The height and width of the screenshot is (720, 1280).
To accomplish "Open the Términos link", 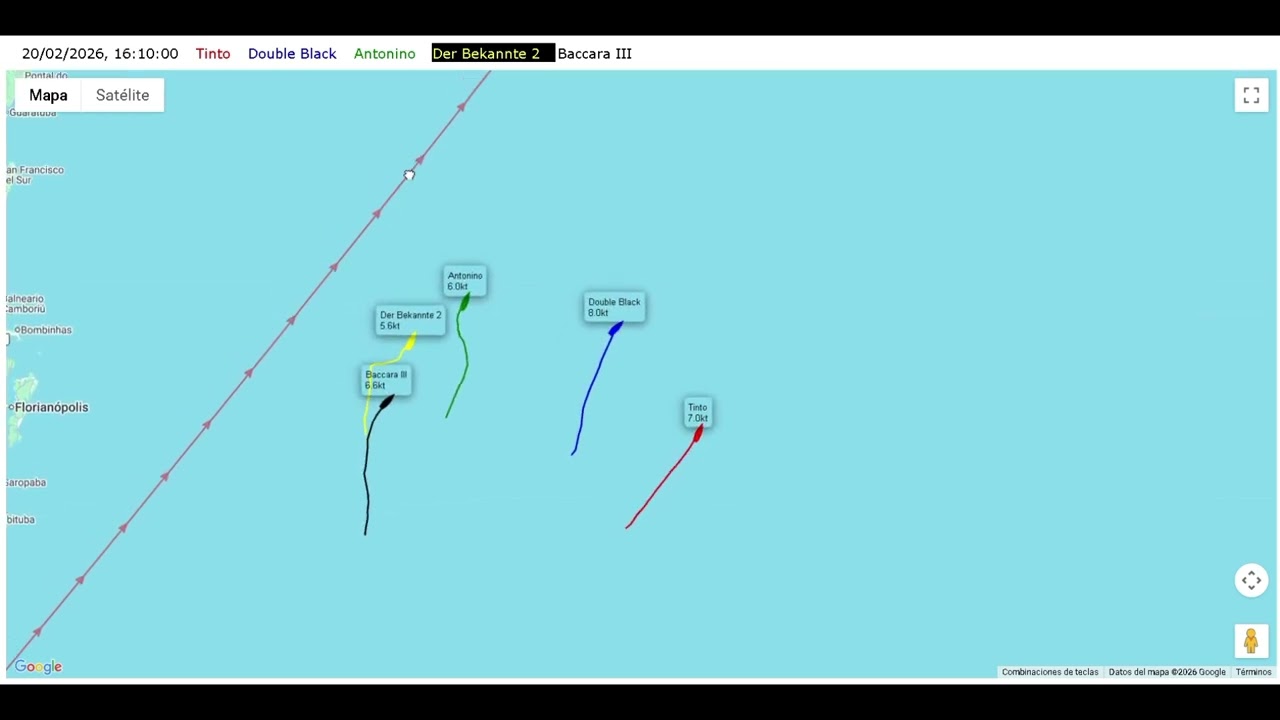I will (x=1253, y=672).
